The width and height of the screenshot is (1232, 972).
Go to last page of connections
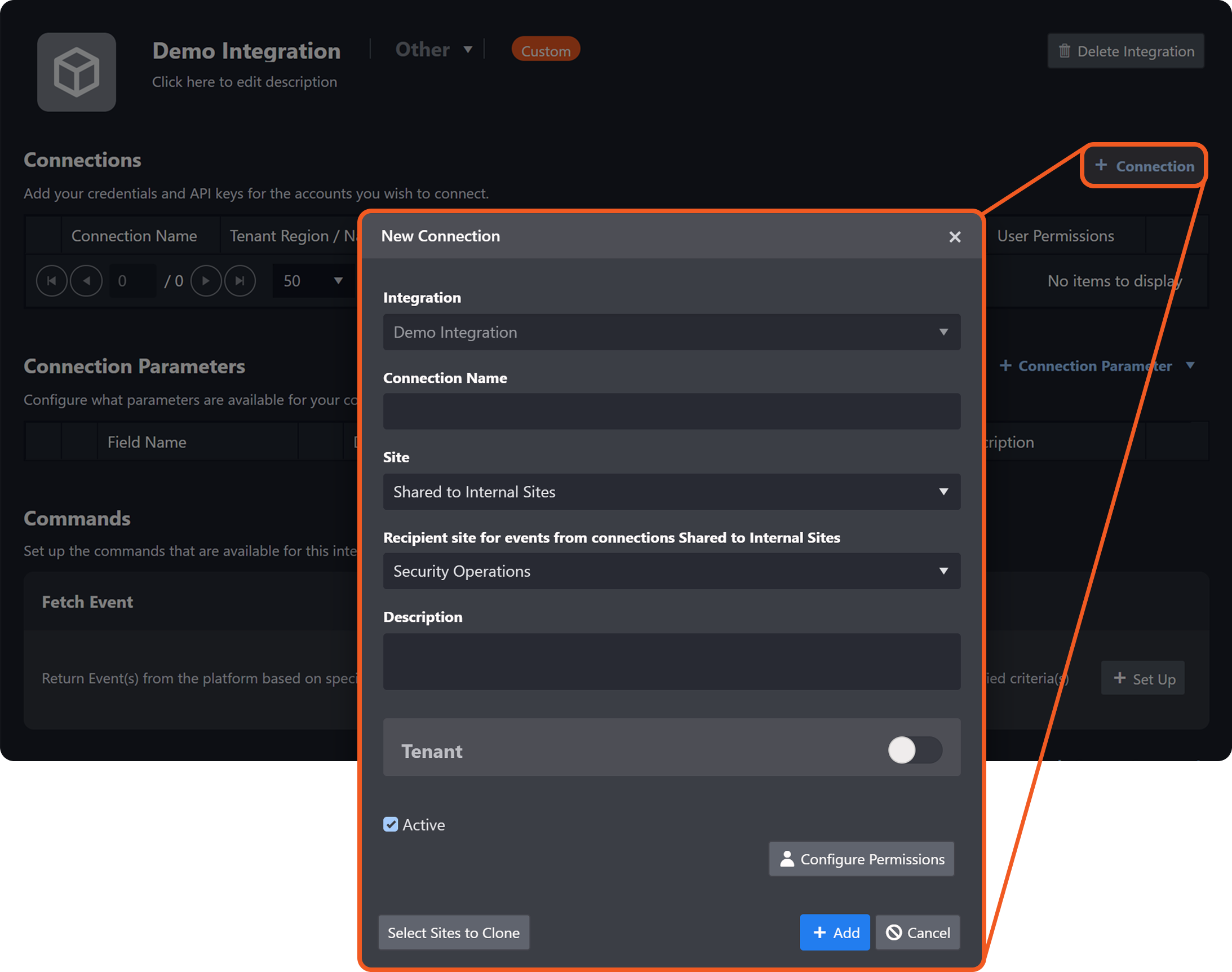point(240,281)
